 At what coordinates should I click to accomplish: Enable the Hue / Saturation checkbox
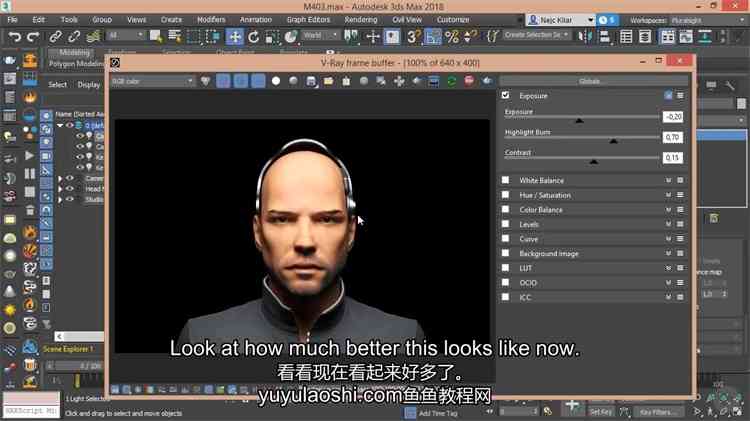(x=506, y=195)
